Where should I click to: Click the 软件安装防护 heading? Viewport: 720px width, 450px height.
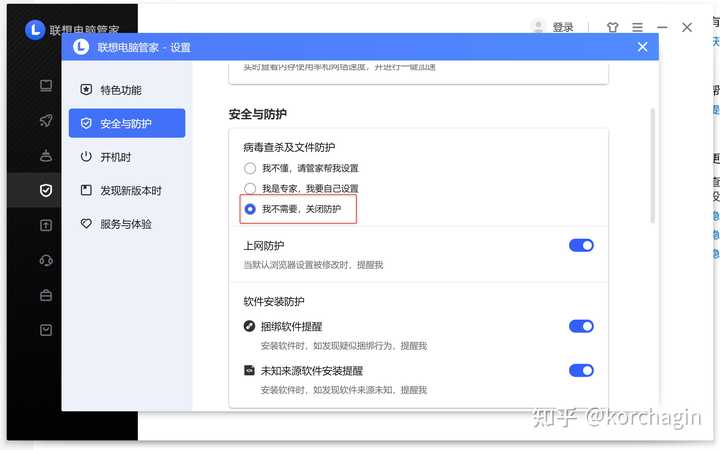(274, 302)
